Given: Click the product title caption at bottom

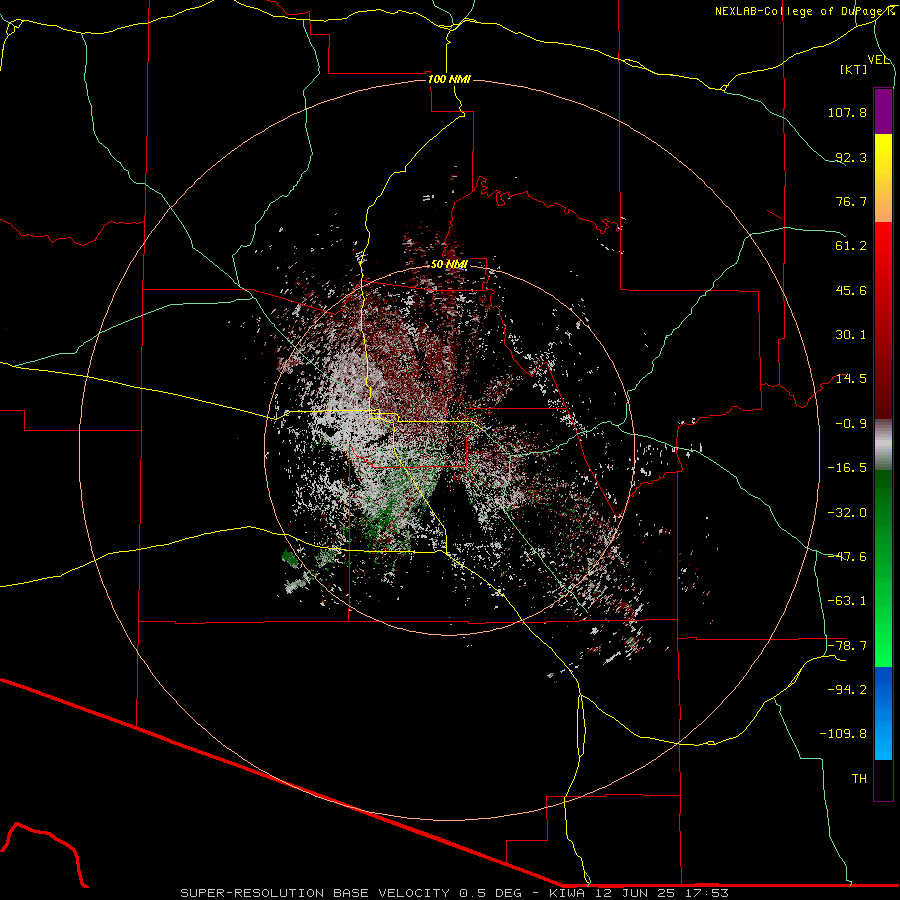Looking at the screenshot, I should pos(455,893).
